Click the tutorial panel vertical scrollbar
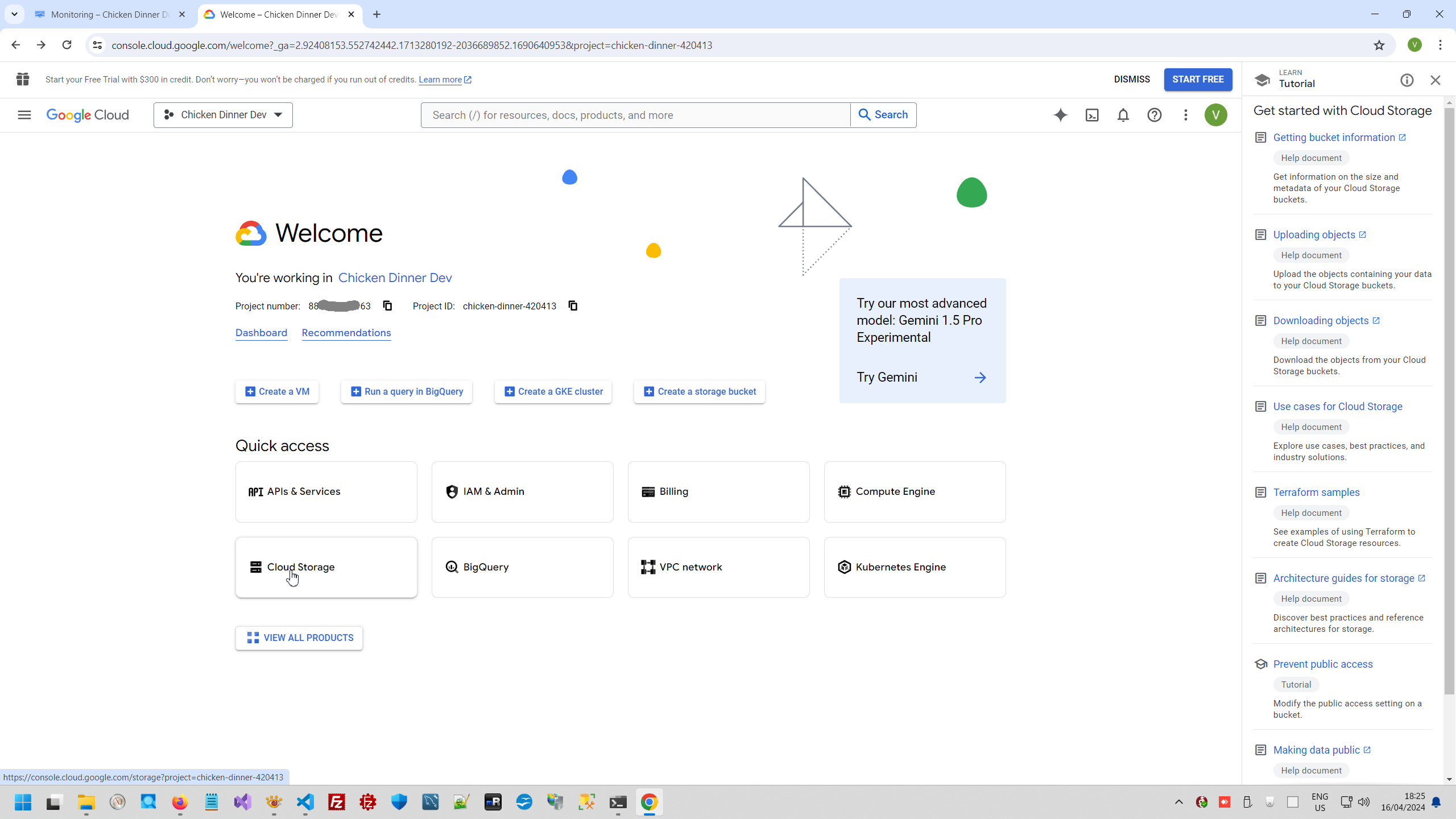 pyautogui.click(x=1449, y=398)
